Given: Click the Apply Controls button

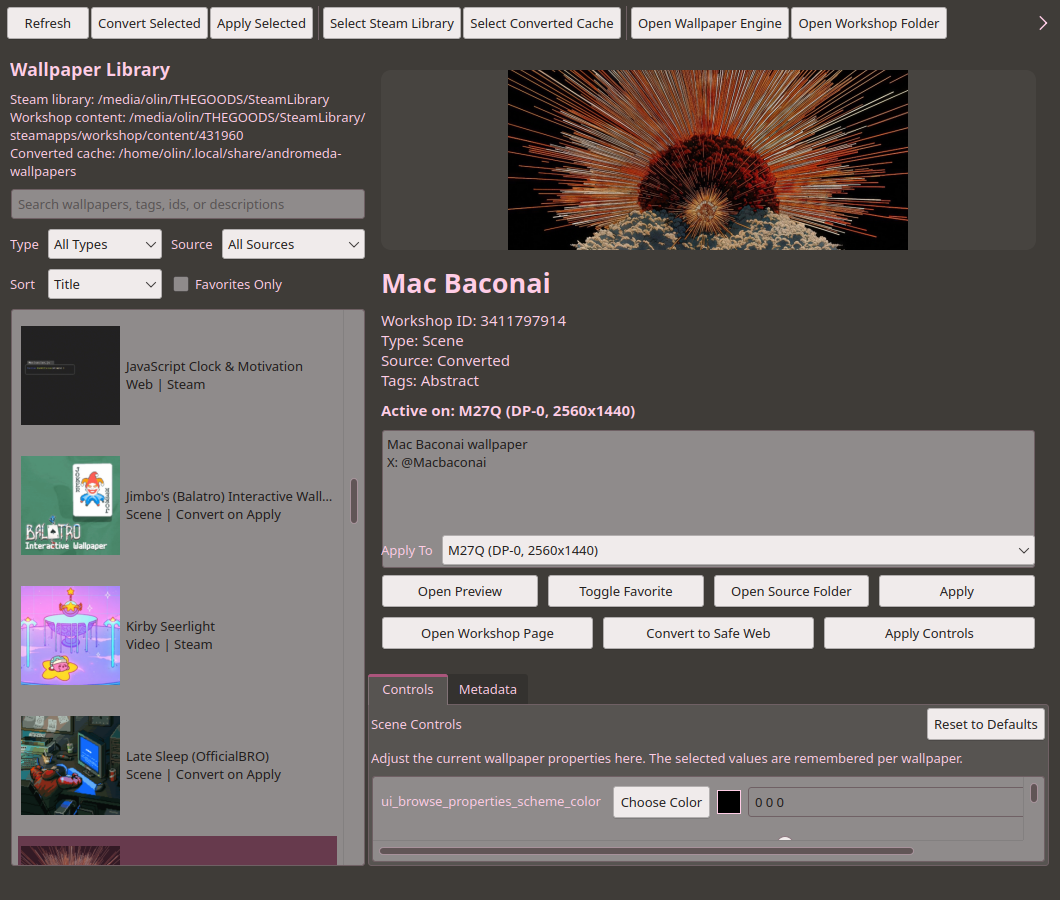Looking at the screenshot, I should [x=929, y=633].
